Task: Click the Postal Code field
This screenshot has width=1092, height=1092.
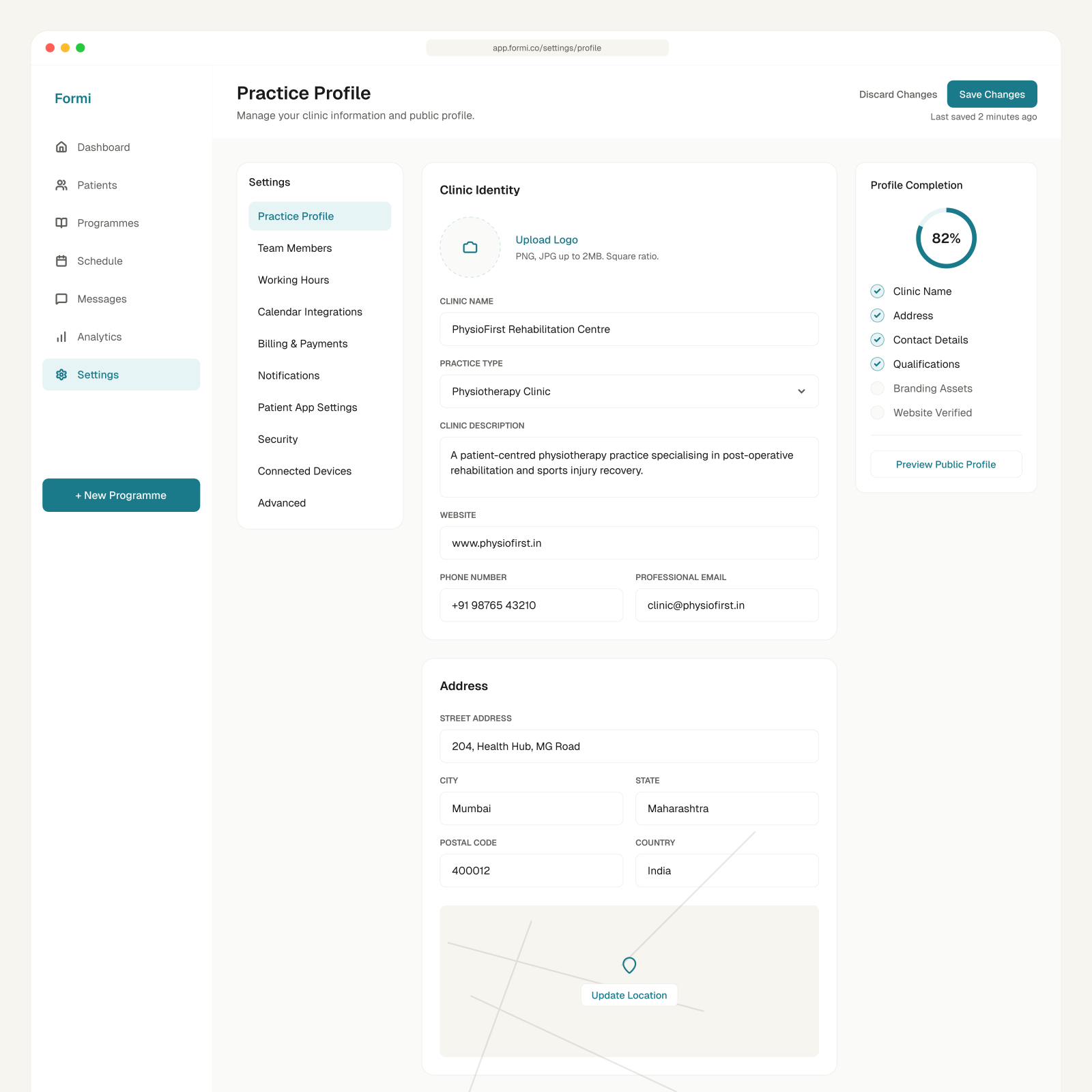Action: coord(531,870)
